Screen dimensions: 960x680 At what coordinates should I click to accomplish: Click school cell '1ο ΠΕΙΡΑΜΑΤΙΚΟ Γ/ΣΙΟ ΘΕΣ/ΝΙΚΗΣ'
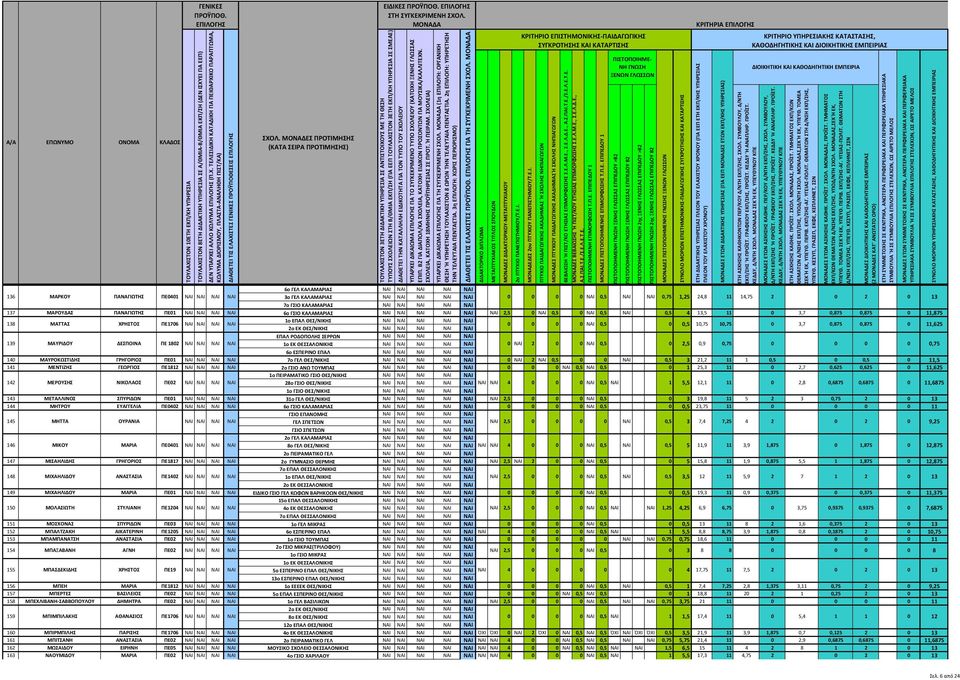307,375
